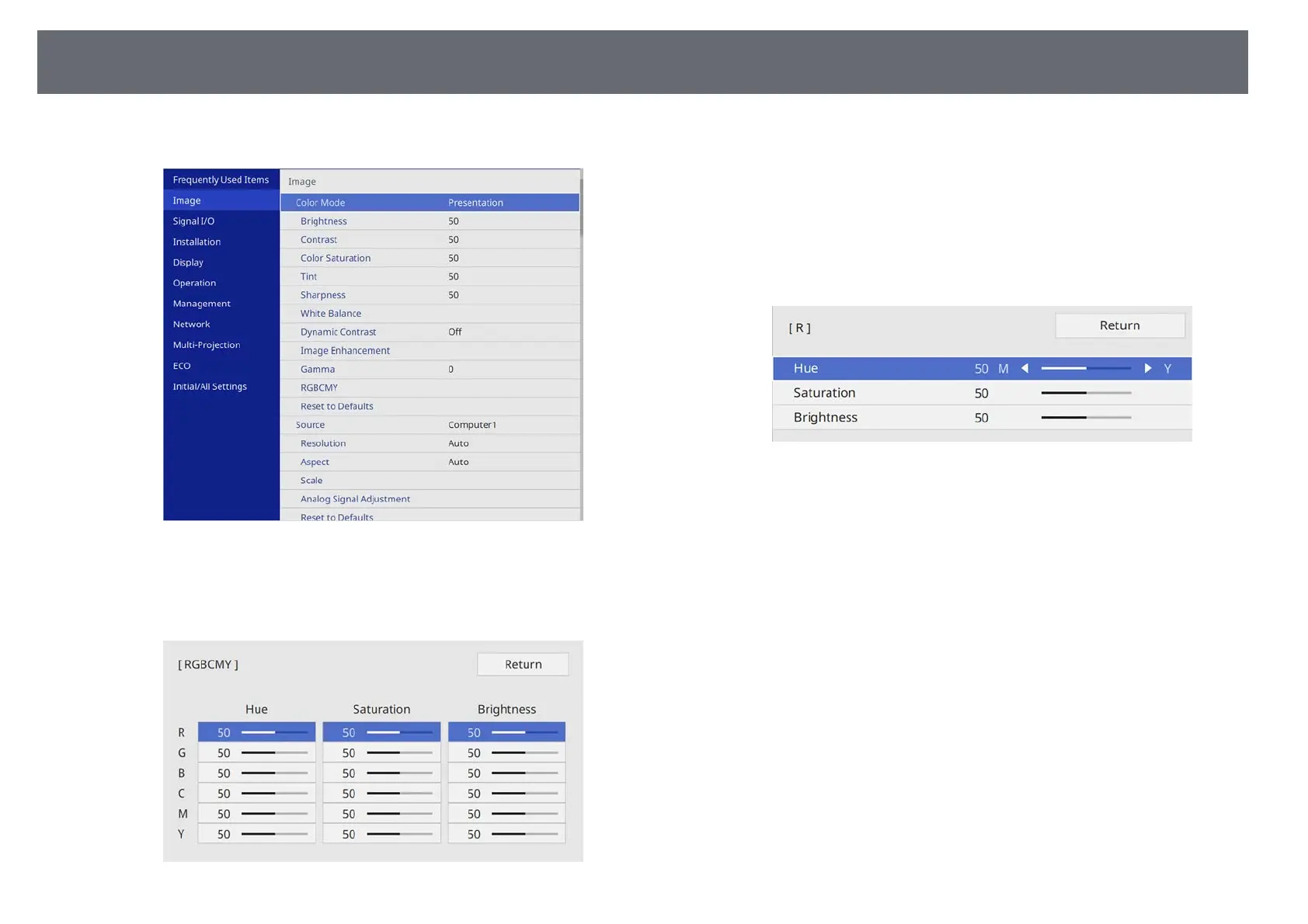
Task: Open Multi-Projection menu
Action: pos(221,345)
